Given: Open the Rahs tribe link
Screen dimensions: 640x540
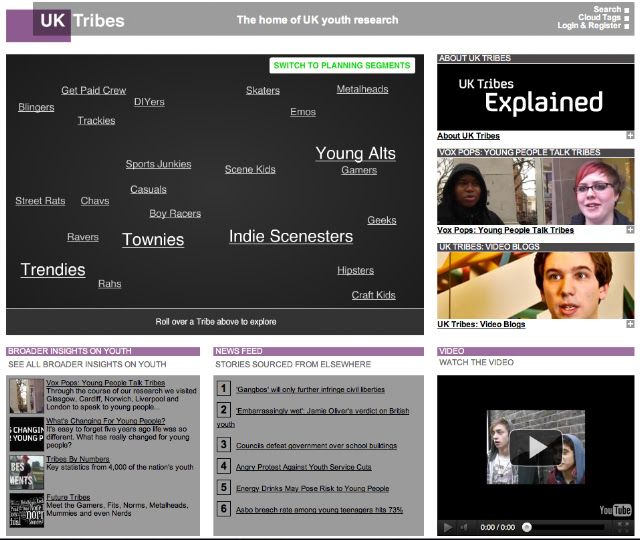Looking at the screenshot, I should click(x=110, y=284).
